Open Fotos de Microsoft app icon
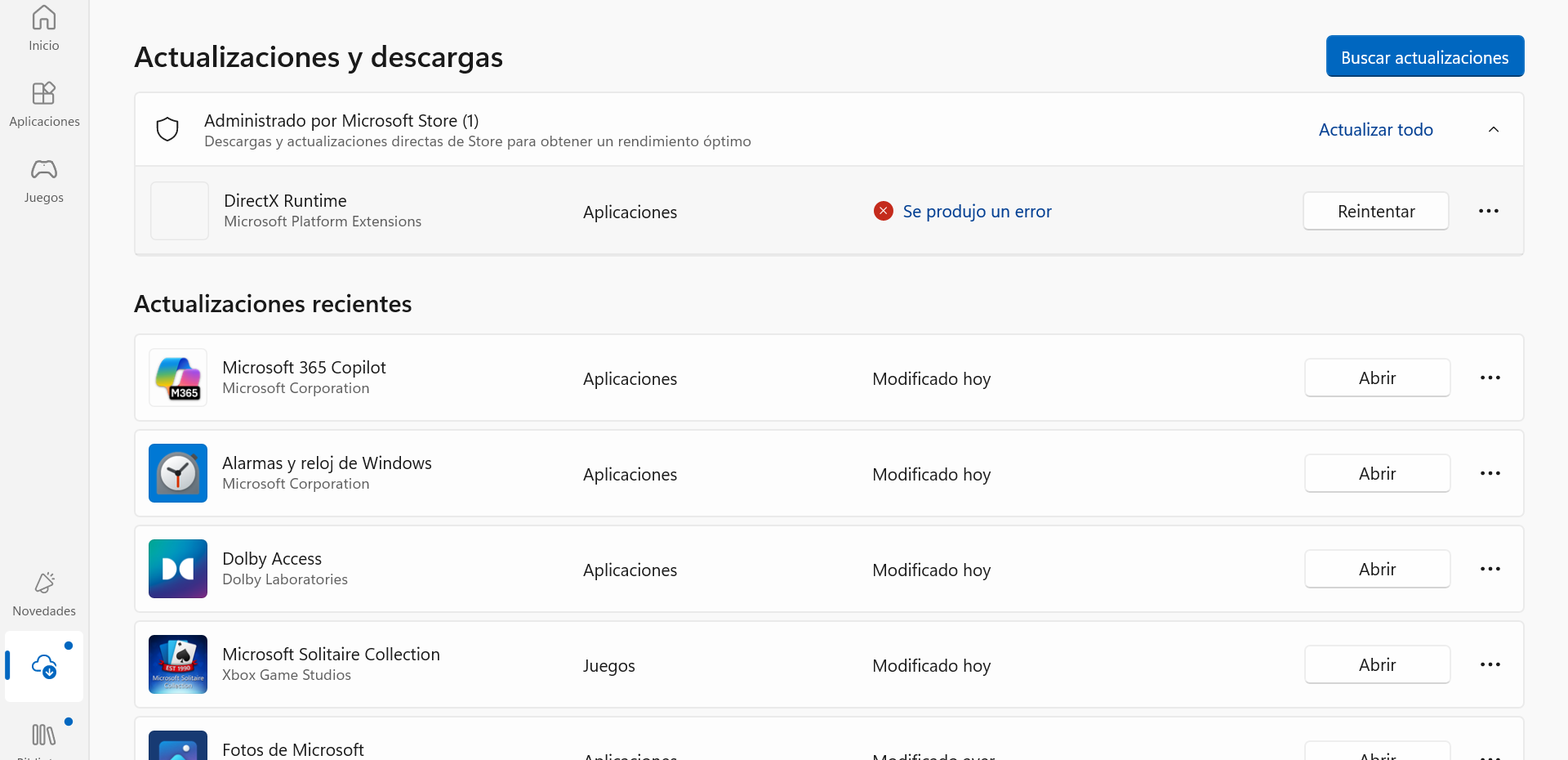 coord(178,745)
